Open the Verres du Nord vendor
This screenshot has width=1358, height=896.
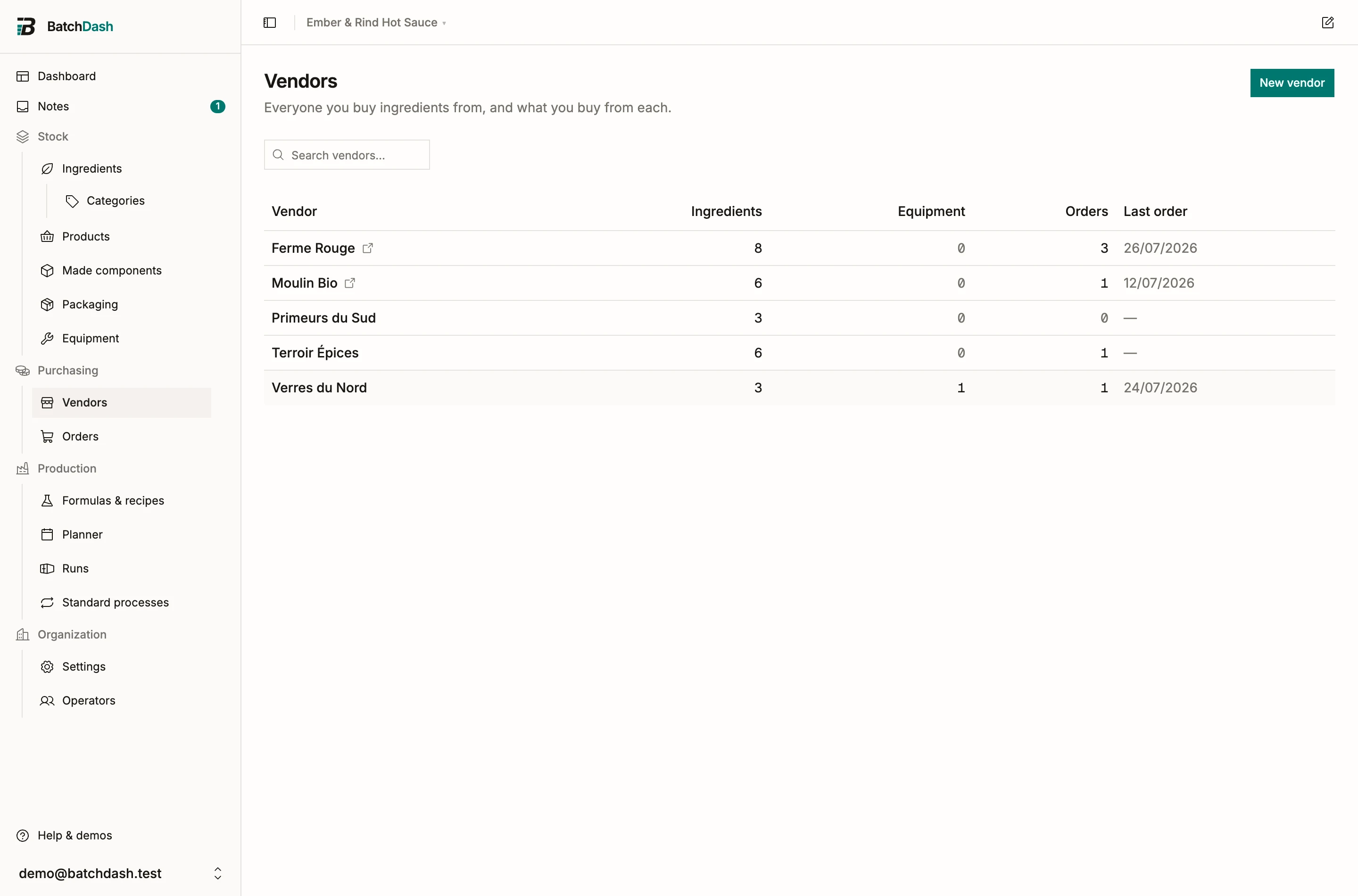click(x=319, y=388)
